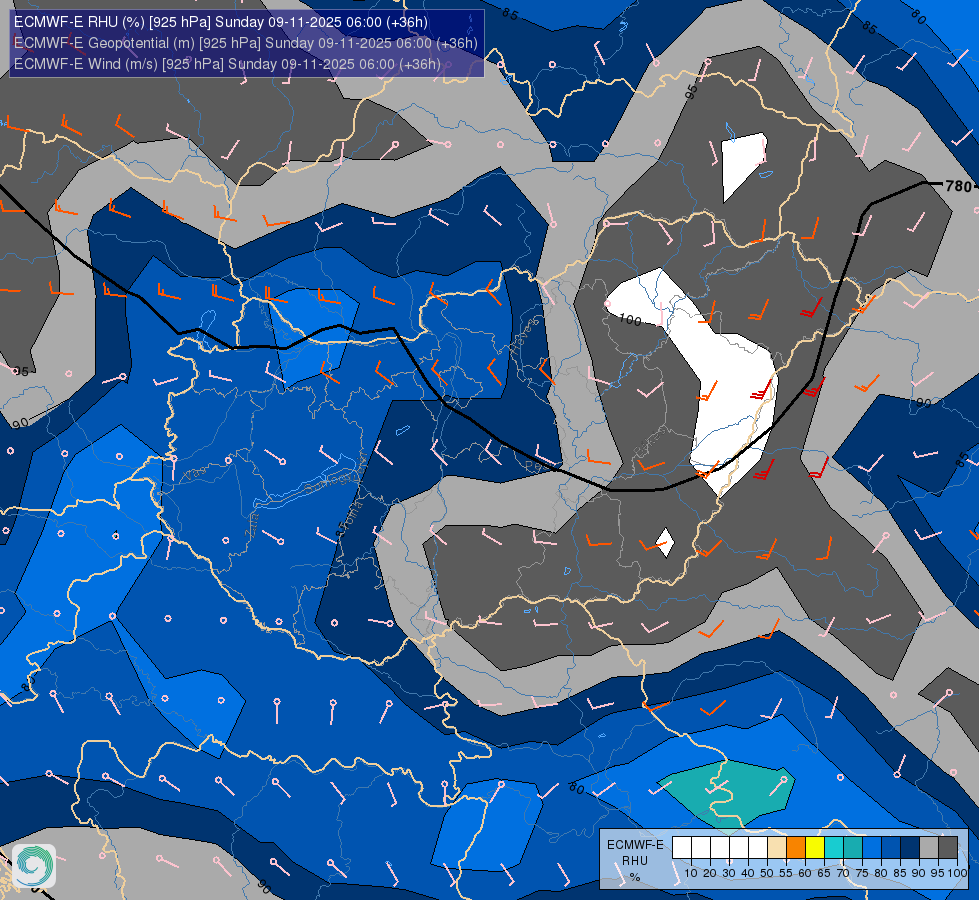Click the ECMWF-E label in the legend
Image resolution: width=979 pixels, height=900 pixels.
coord(635,845)
